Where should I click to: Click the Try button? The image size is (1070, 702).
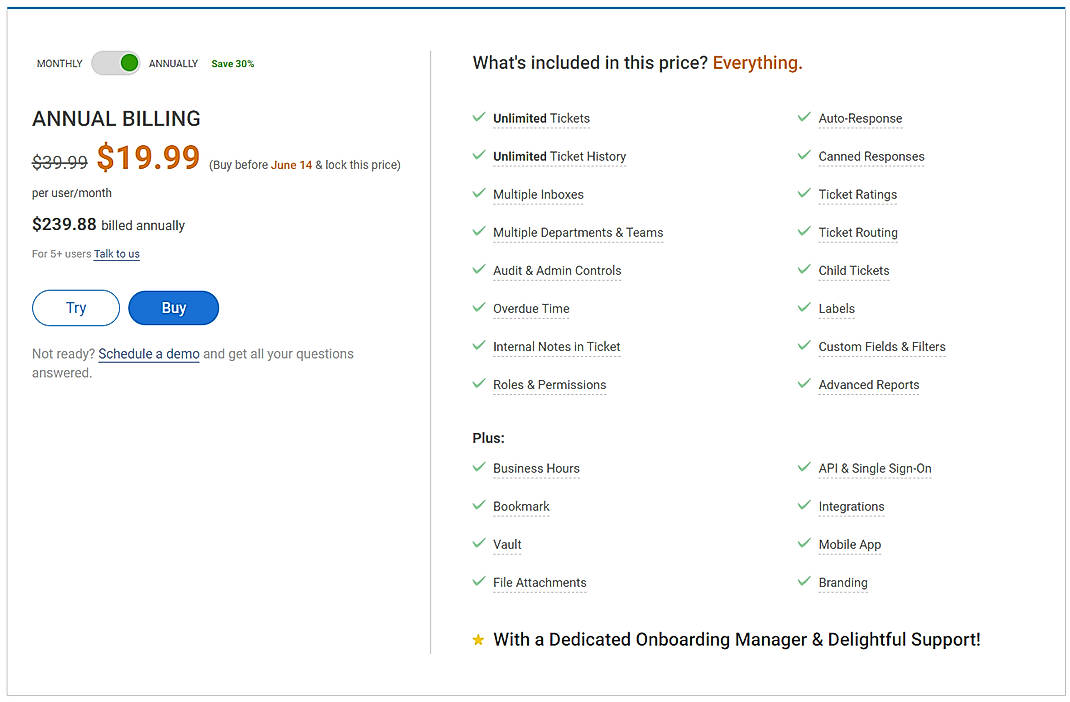[x=75, y=308]
